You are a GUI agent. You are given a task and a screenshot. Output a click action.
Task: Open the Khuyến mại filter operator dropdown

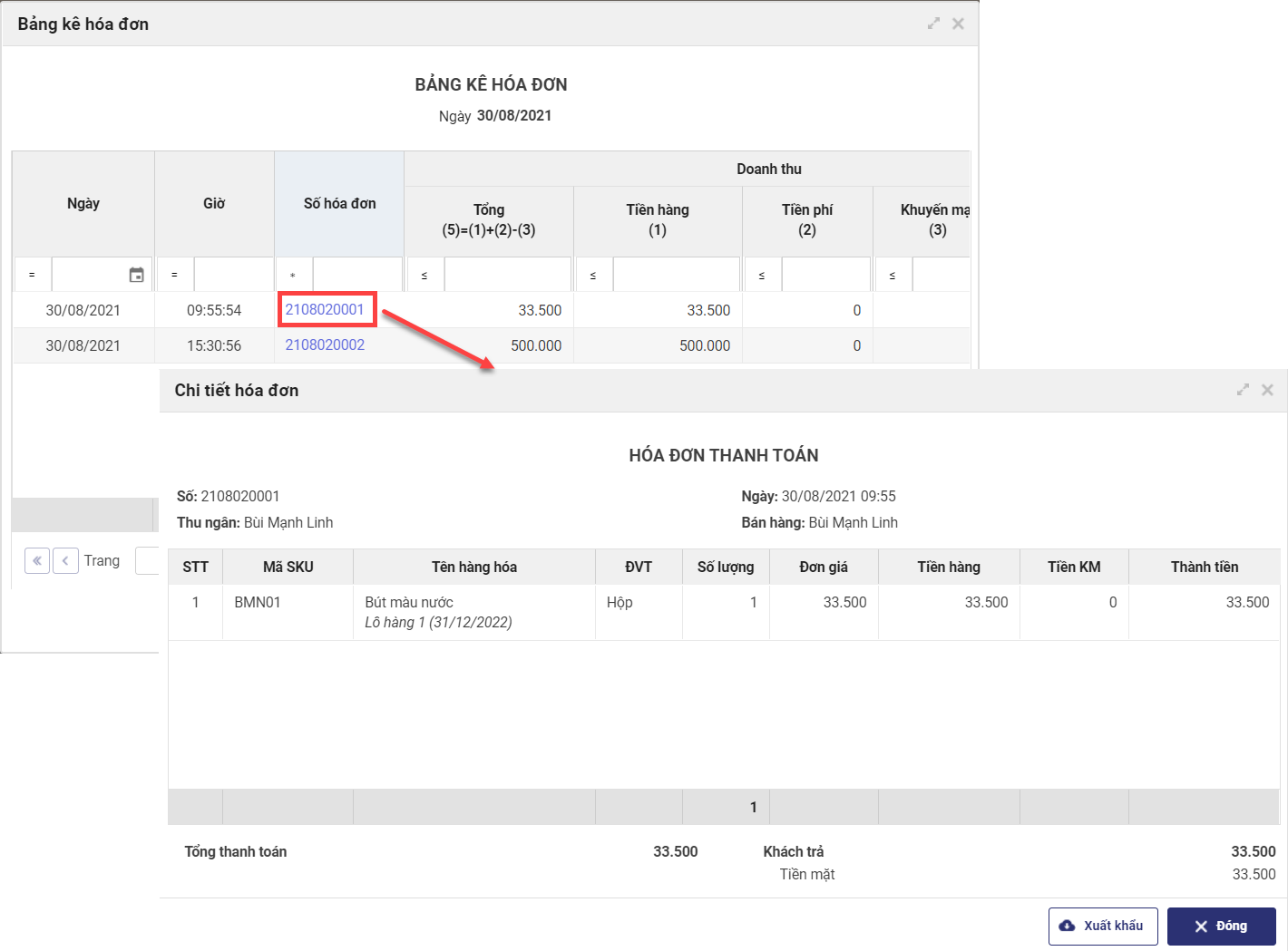coord(893,275)
